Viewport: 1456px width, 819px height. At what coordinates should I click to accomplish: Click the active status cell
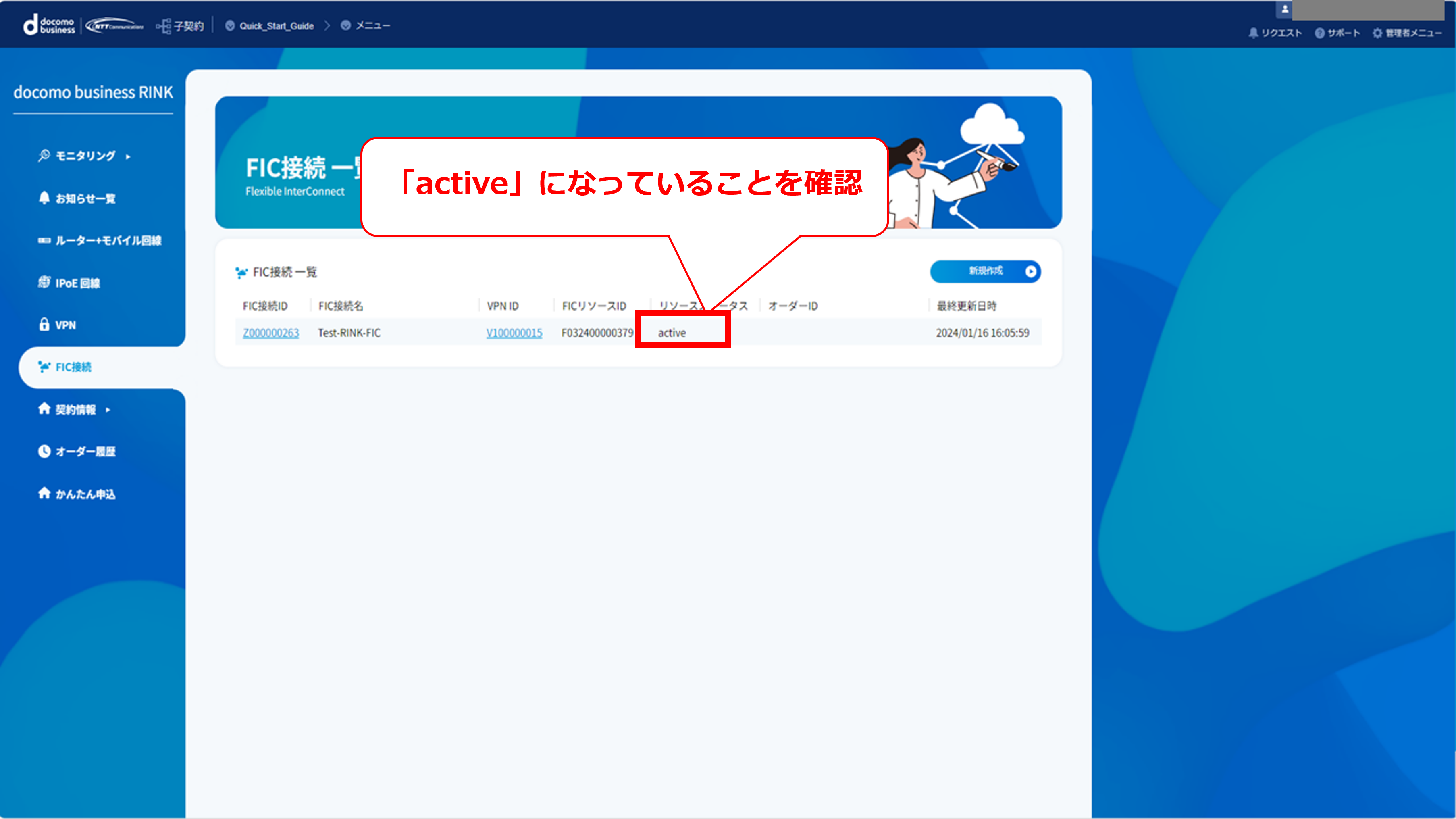click(x=672, y=333)
